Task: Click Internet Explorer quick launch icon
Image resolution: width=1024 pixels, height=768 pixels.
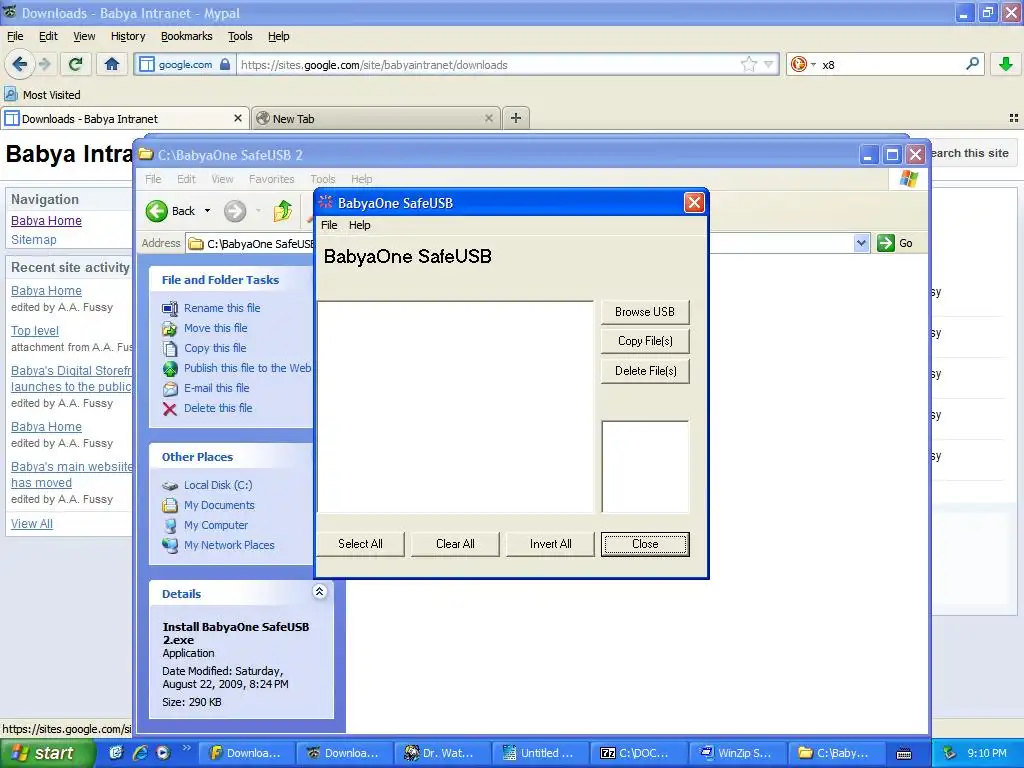Action: click(140, 753)
